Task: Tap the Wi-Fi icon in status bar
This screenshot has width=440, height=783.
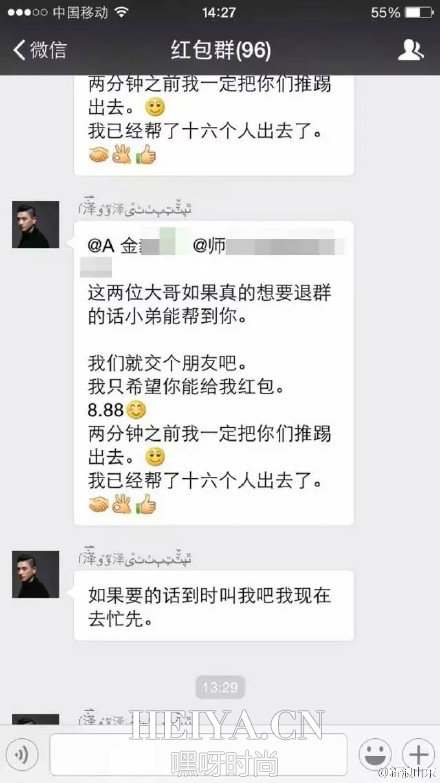Action: click(x=121, y=12)
